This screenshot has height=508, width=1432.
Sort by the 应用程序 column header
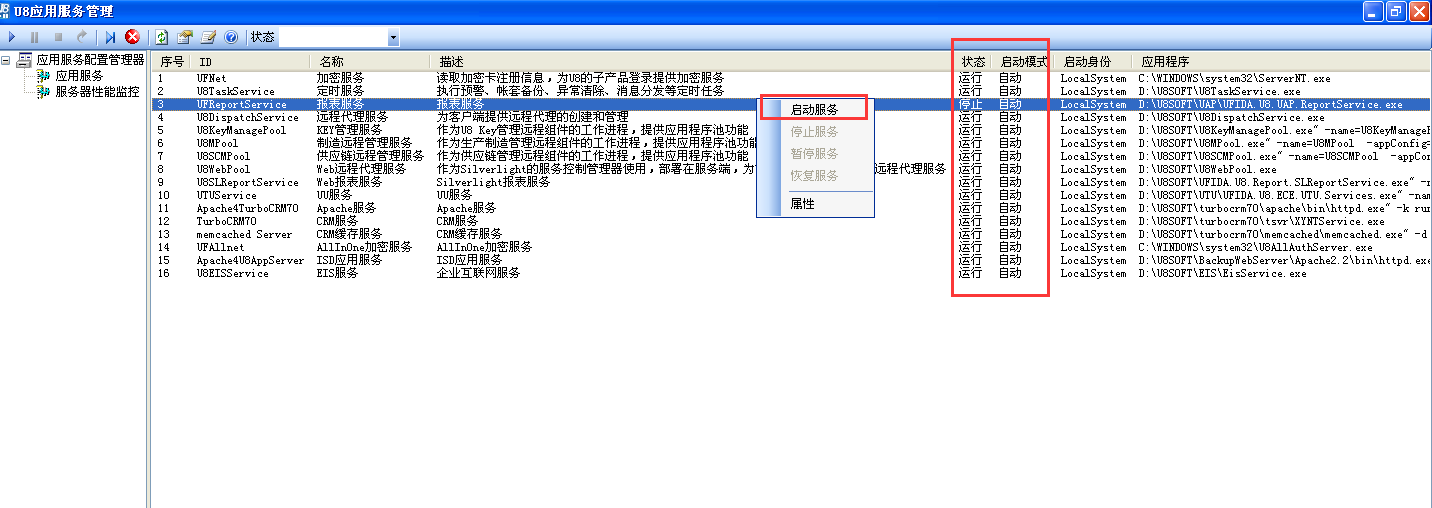1283,62
